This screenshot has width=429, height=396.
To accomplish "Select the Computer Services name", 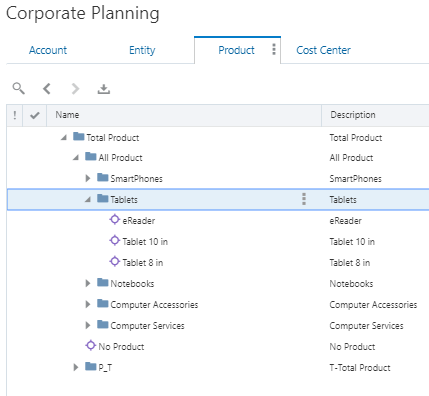I will point(147,326).
